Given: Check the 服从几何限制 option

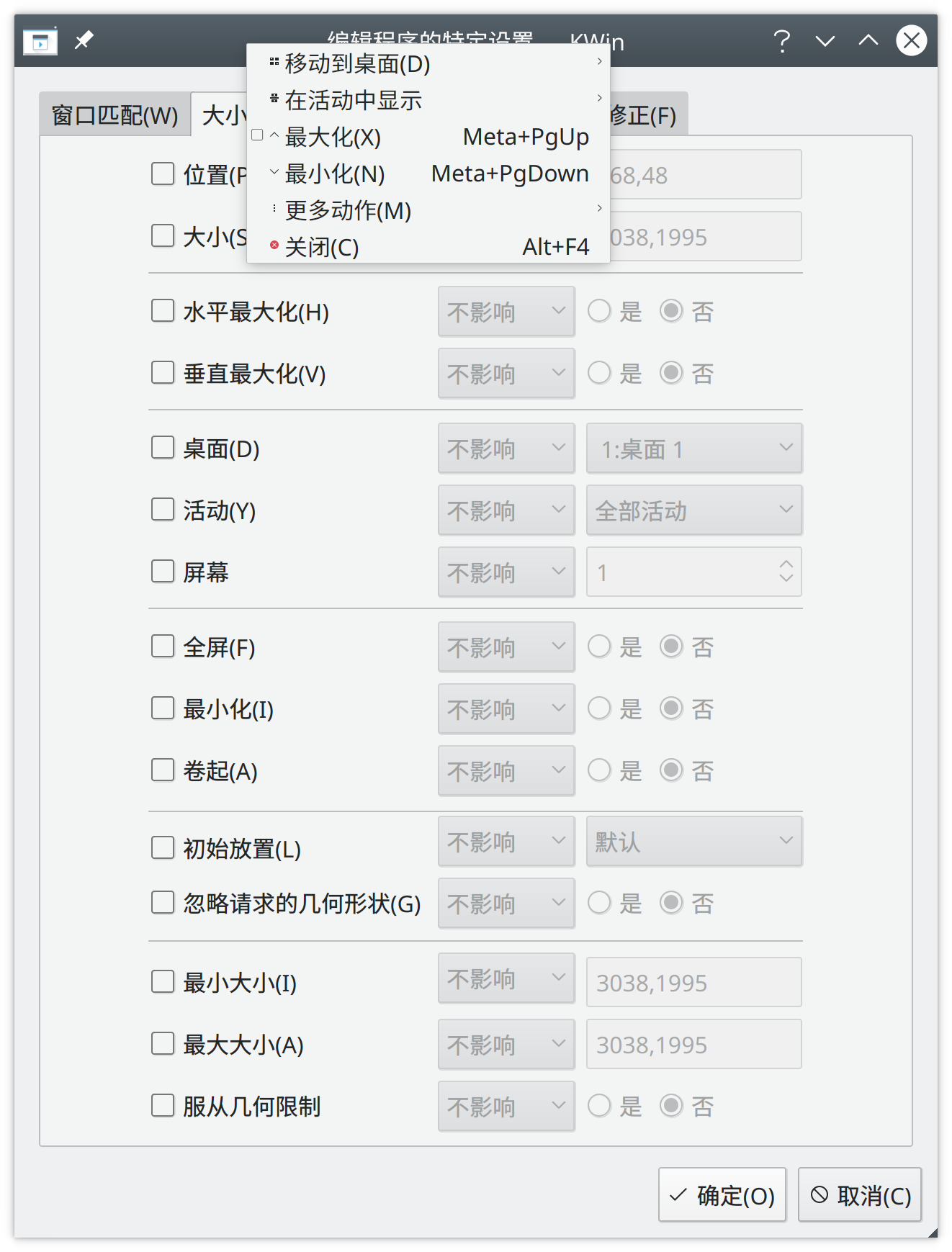Looking at the screenshot, I should tap(163, 1106).
